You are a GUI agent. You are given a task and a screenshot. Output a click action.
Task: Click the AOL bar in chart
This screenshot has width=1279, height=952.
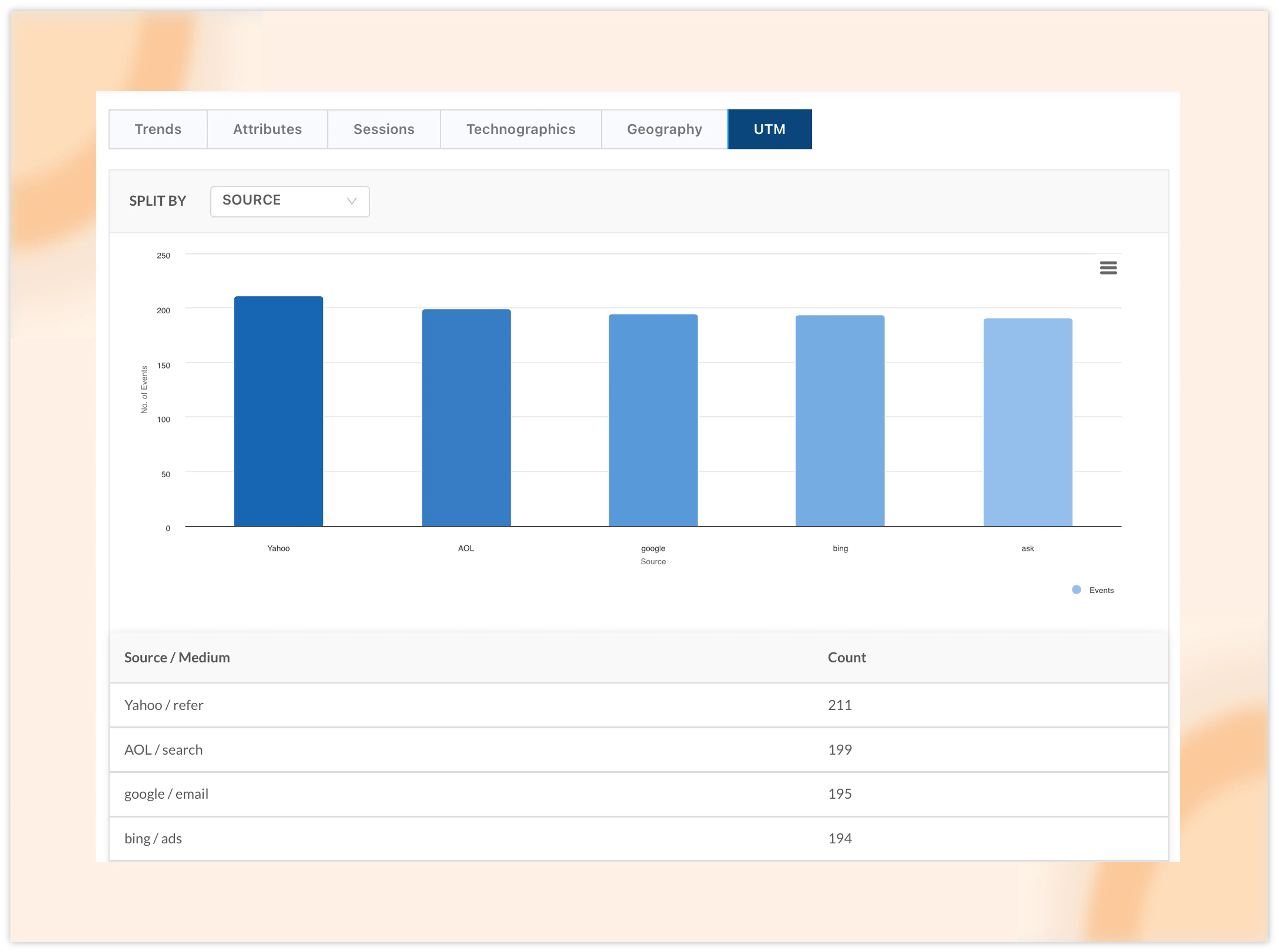pos(466,418)
